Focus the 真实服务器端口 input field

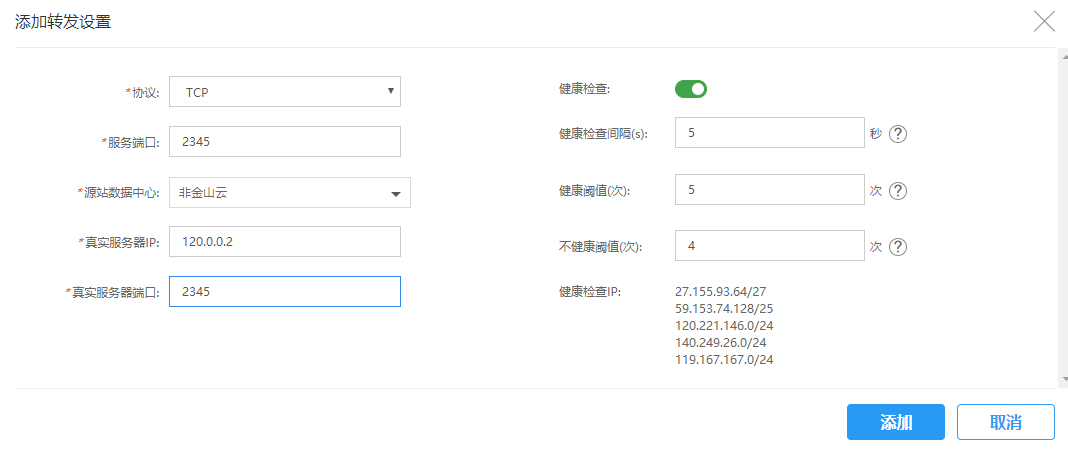[285, 291]
